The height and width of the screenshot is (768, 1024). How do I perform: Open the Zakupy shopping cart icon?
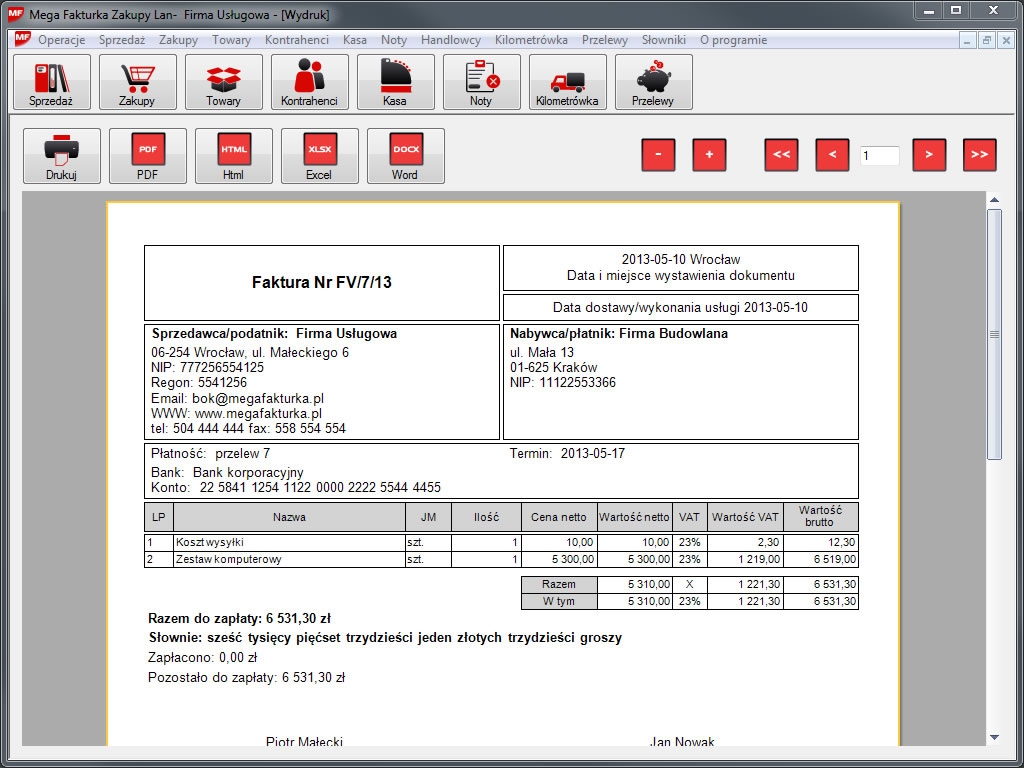click(x=138, y=82)
